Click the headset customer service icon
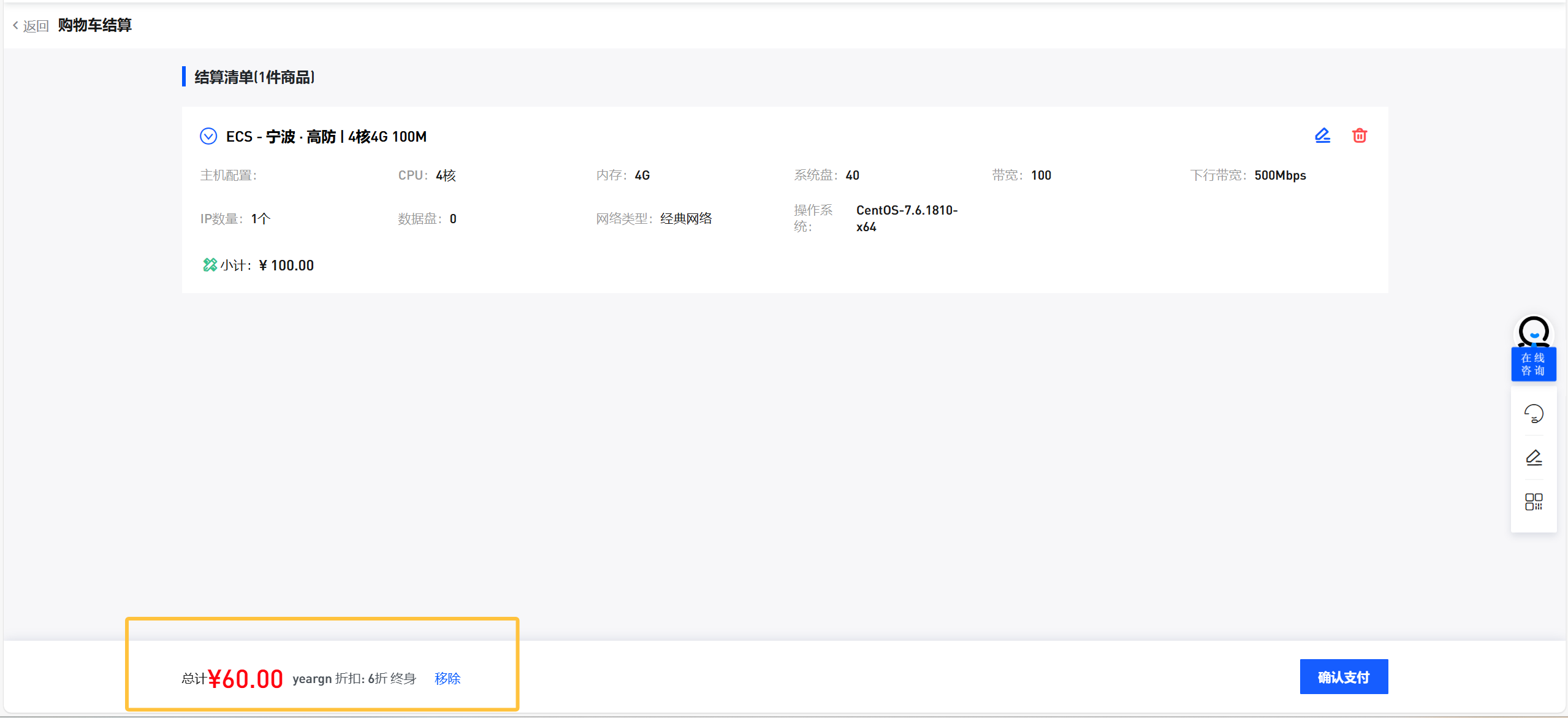Image resolution: width=1568 pixels, height=718 pixels. pyautogui.click(x=1534, y=414)
